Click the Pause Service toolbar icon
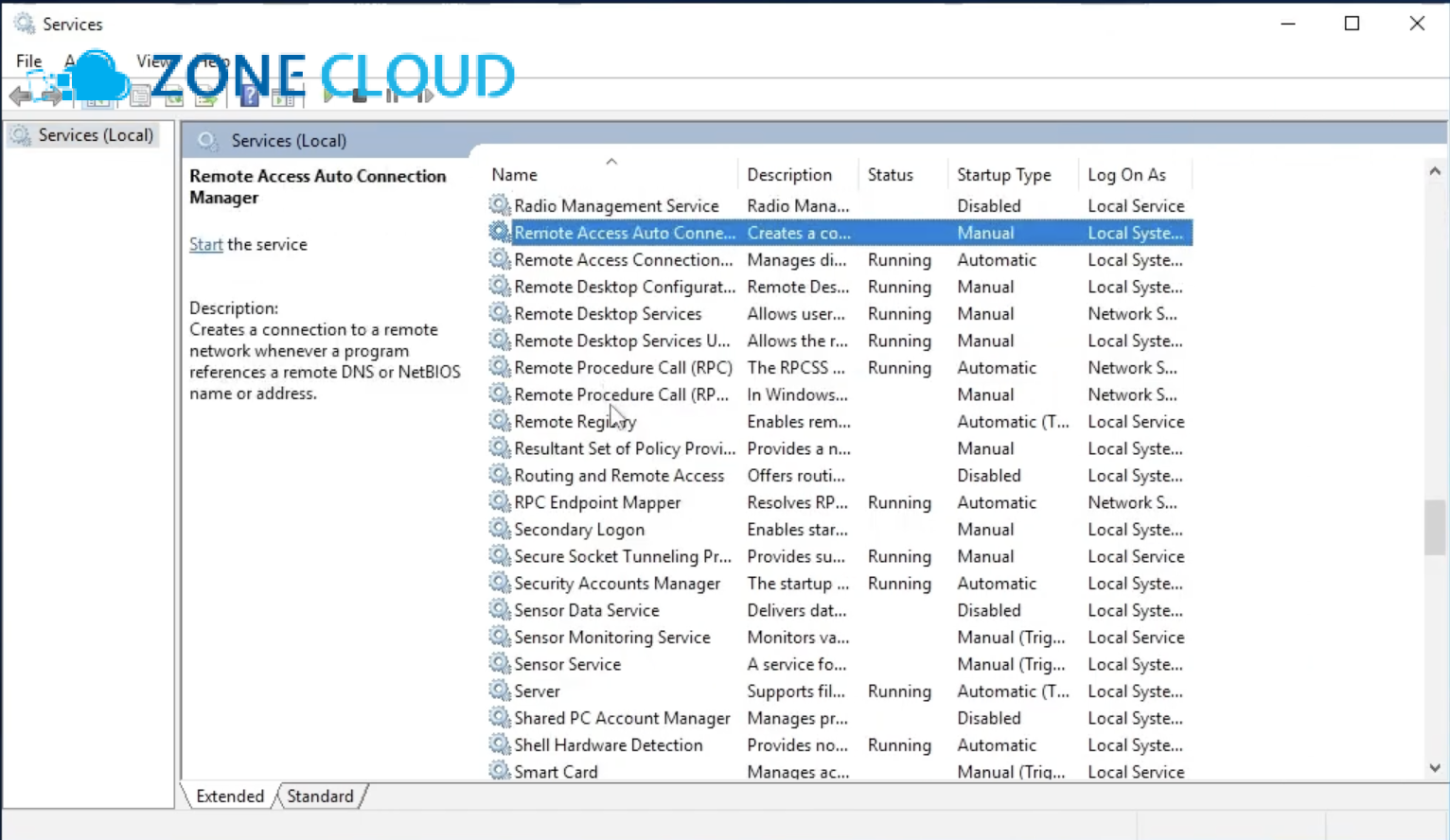 [392, 96]
